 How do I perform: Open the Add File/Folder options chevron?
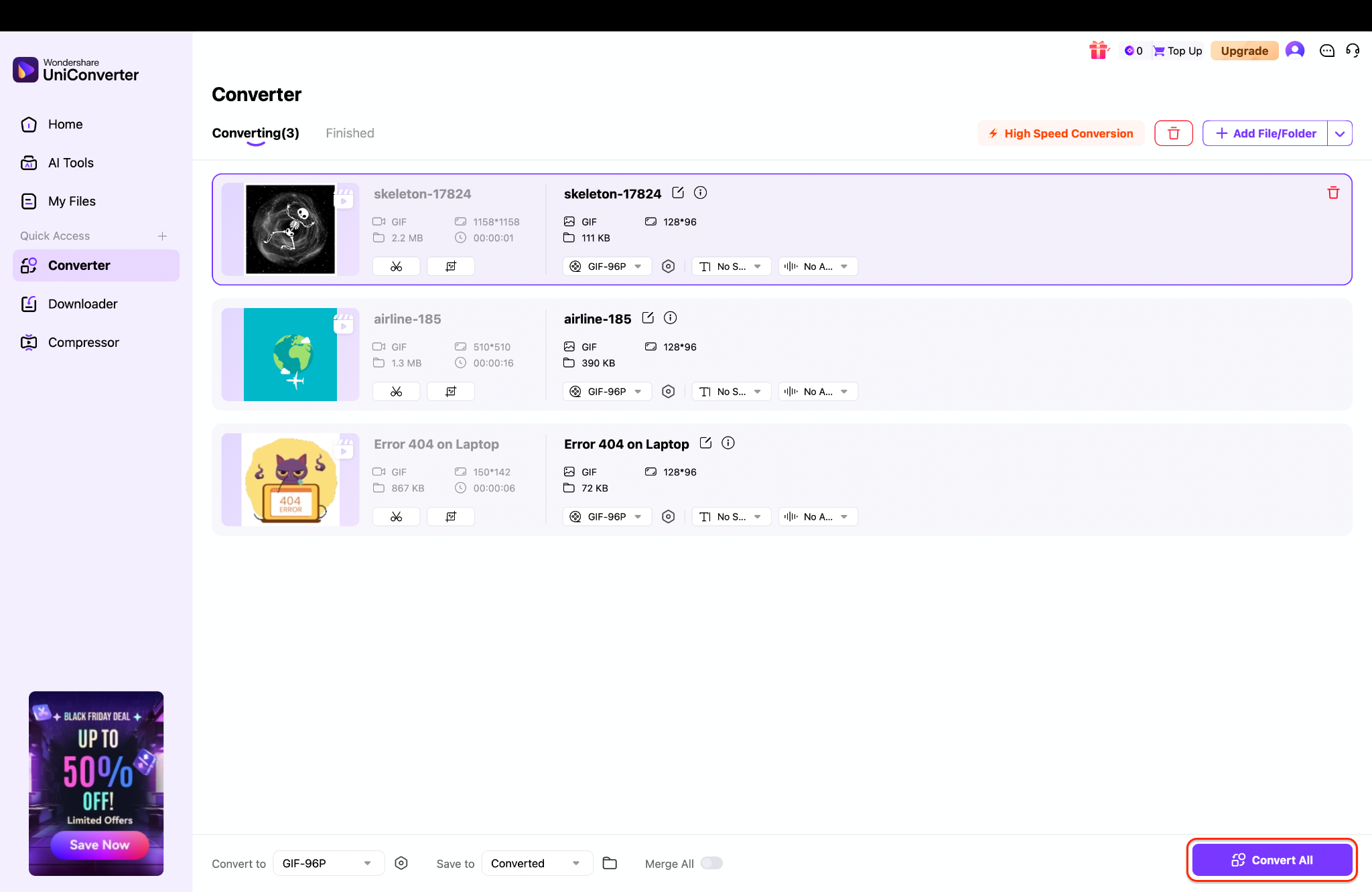1340,133
